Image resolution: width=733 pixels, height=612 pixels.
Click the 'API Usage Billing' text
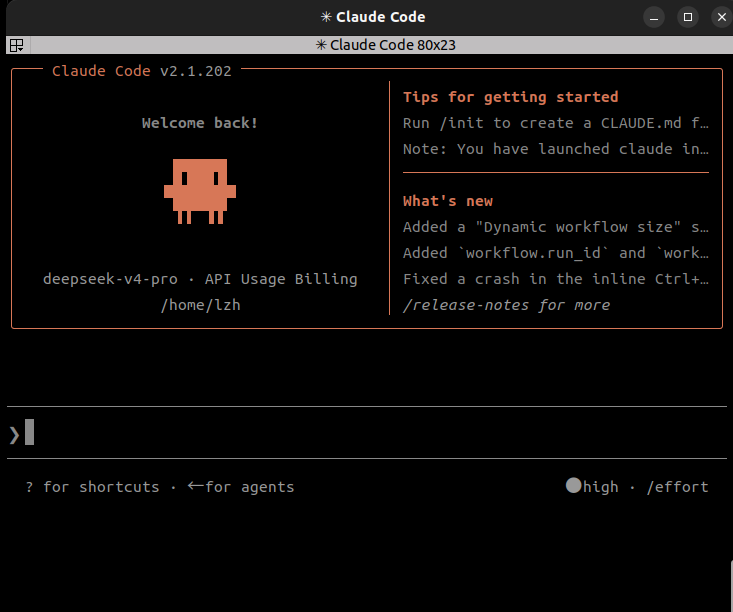click(x=281, y=279)
